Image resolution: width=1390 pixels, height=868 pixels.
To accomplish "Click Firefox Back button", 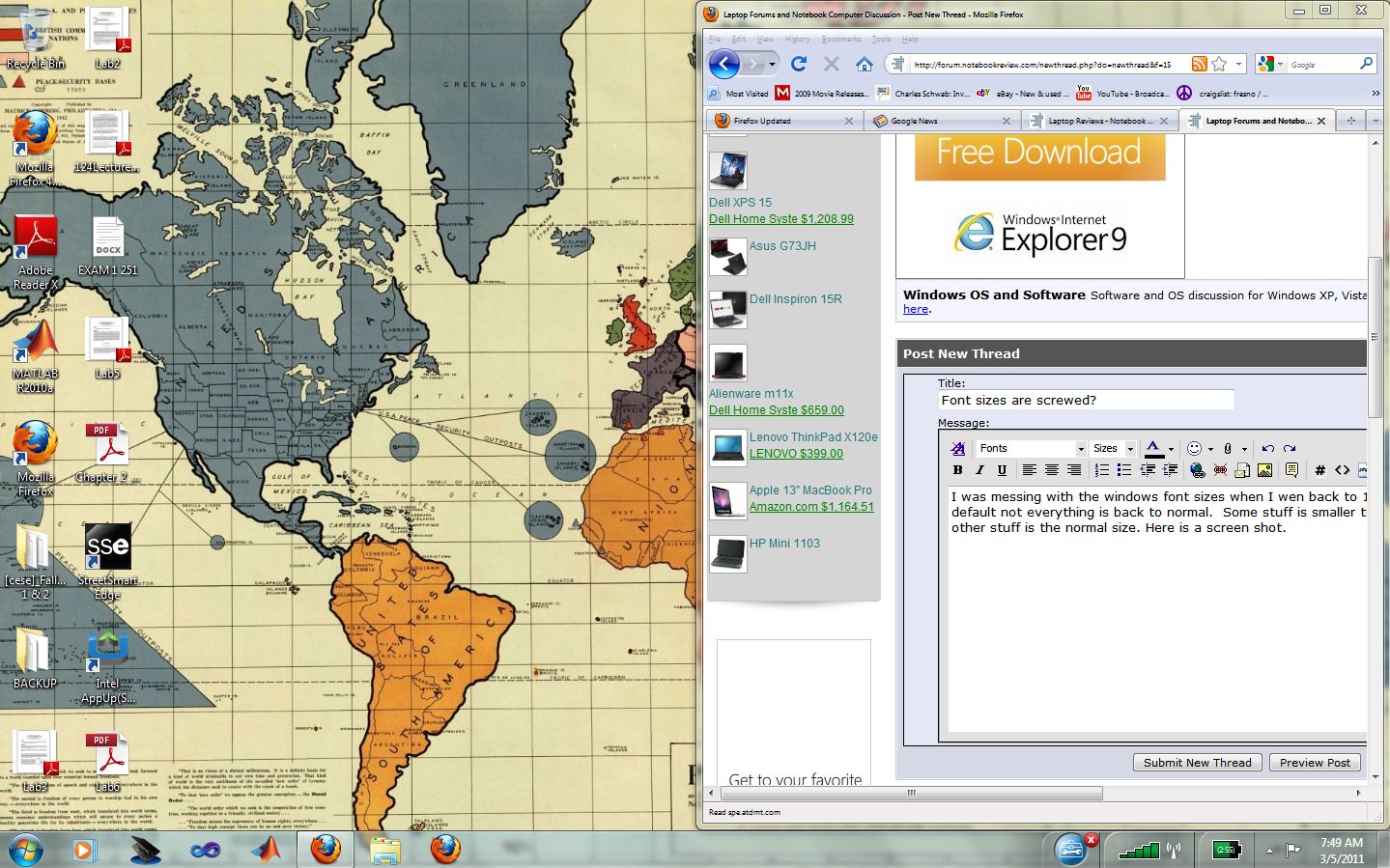I will [x=724, y=64].
